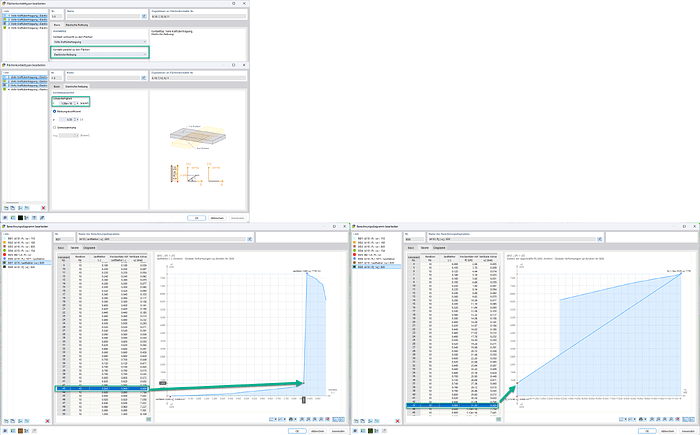Open unit dropdown beside Schubsteifigkeit value
700x435 pixels.
(78, 103)
